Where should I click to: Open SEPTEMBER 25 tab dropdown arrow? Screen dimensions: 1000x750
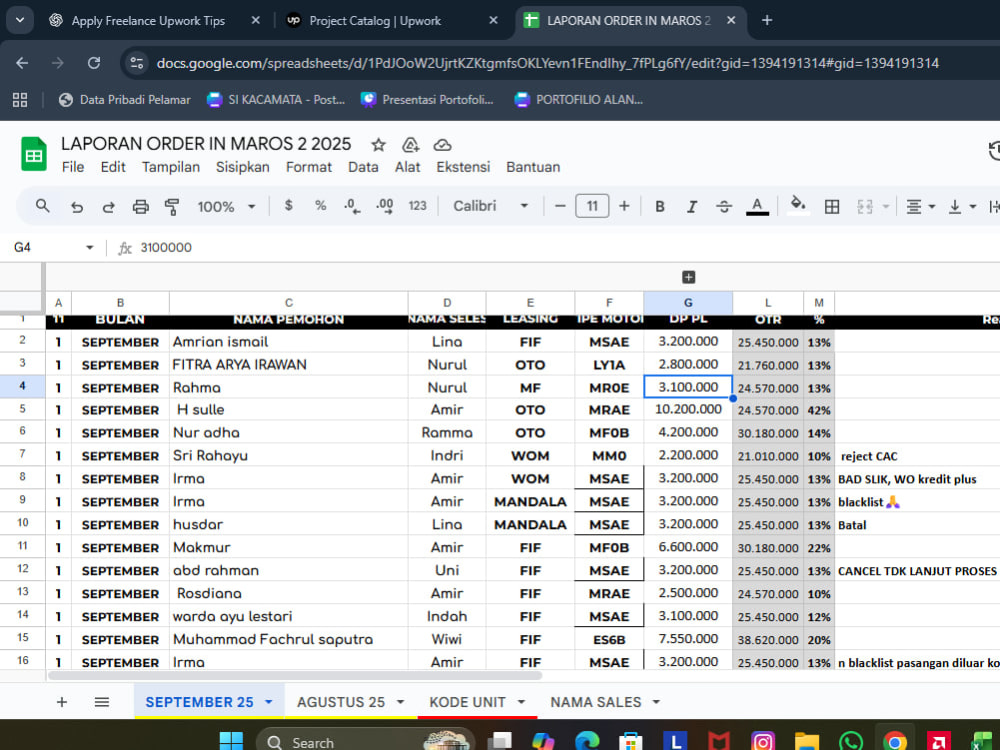point(268,702)
